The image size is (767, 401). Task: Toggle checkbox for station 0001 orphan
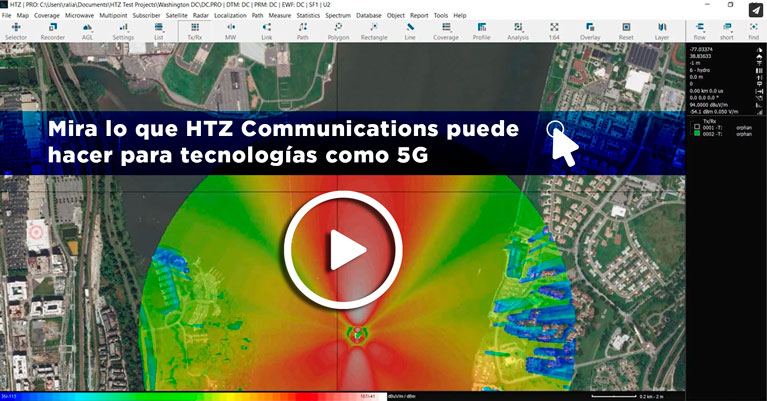(x=696, y=128)
